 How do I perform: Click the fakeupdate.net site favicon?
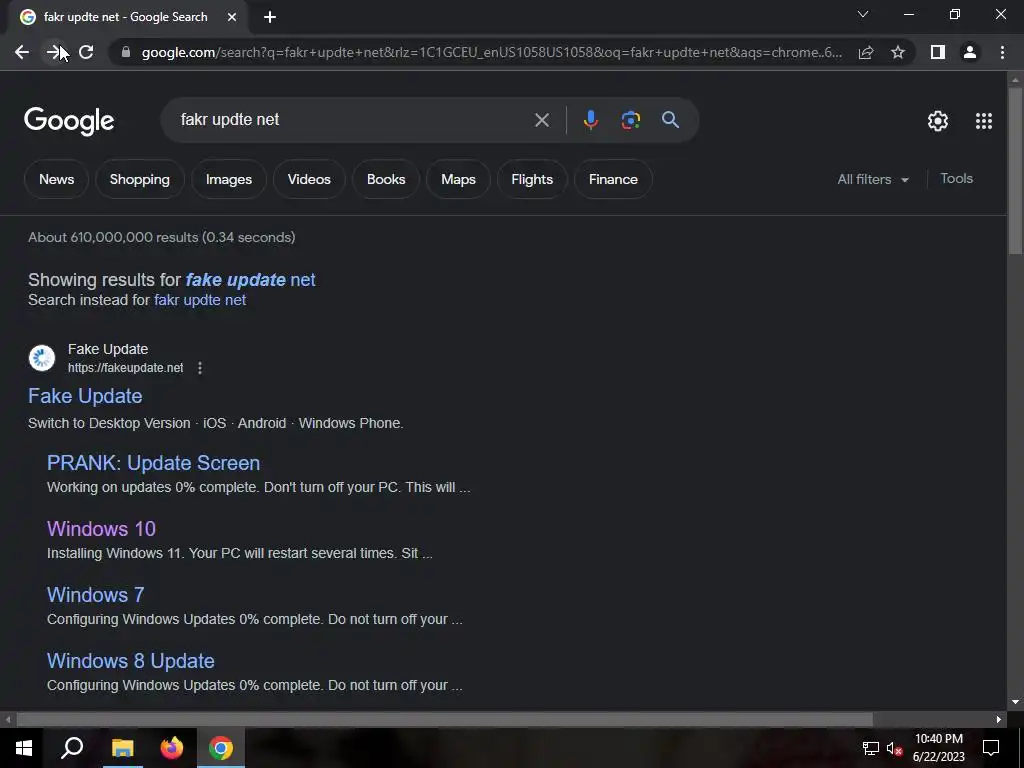(42, 358)
